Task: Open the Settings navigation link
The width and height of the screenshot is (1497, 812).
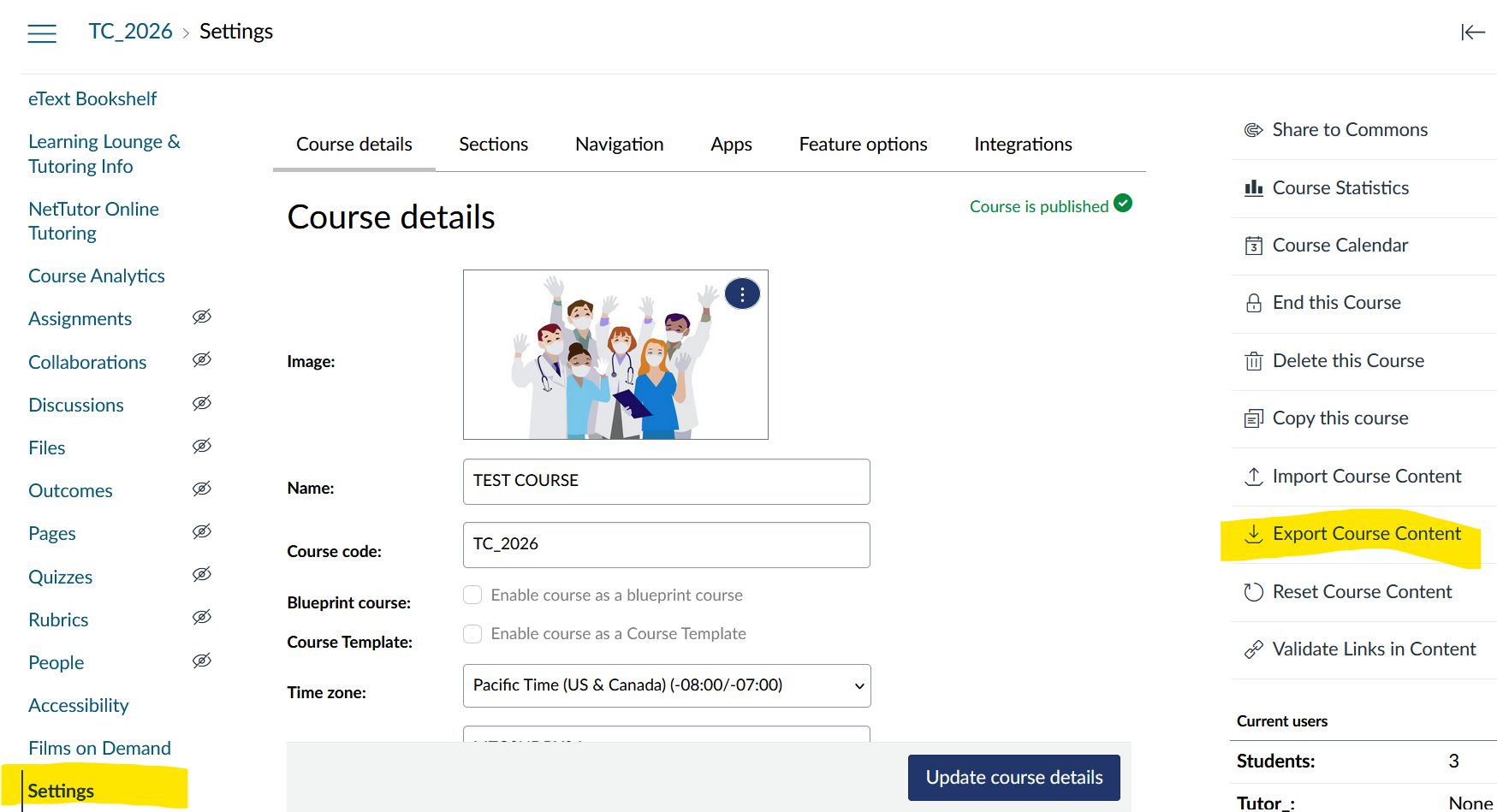Action: (61, 791)
